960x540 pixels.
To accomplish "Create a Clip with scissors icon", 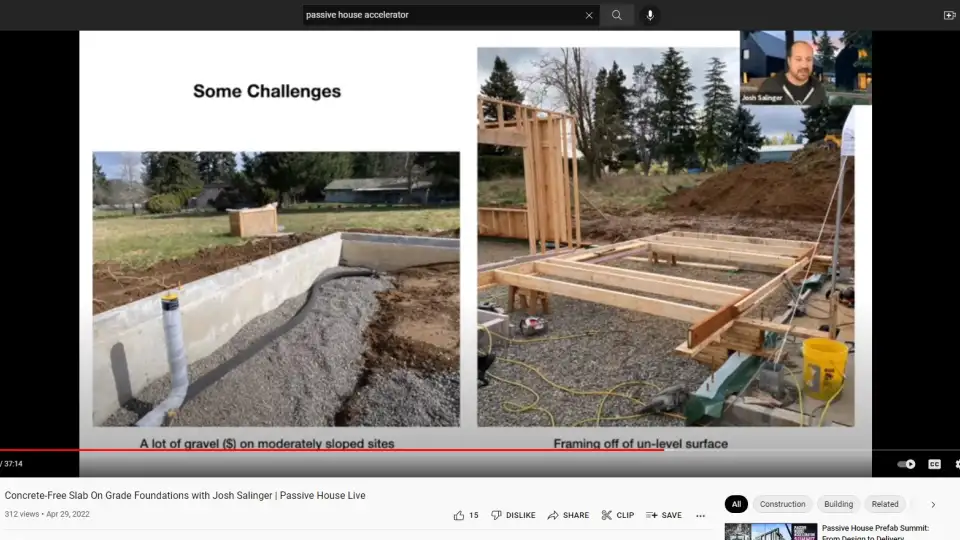I will coord(617,515).
